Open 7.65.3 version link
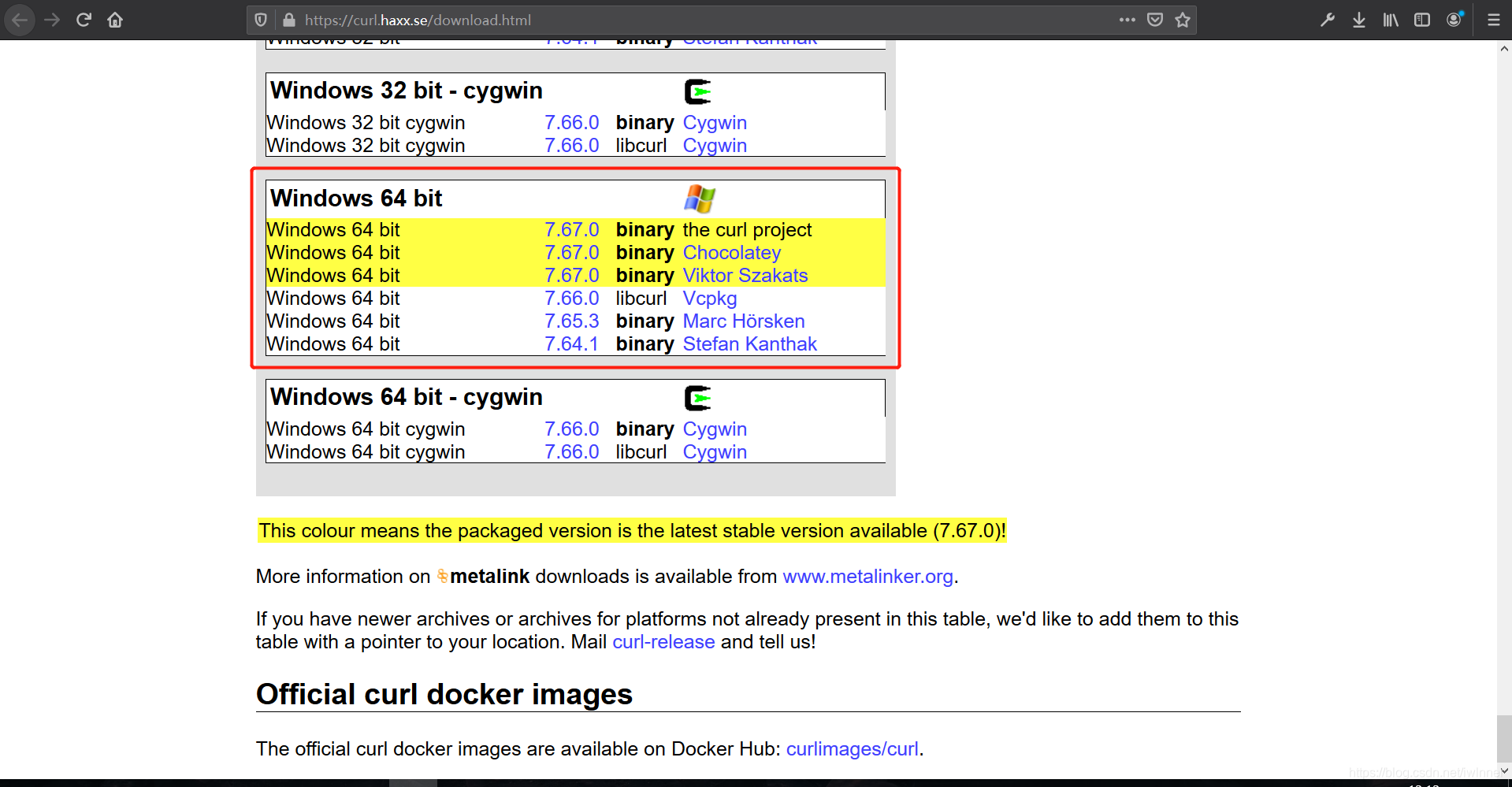This screenshot has width=1512, height=787. (x=572, y=321)
